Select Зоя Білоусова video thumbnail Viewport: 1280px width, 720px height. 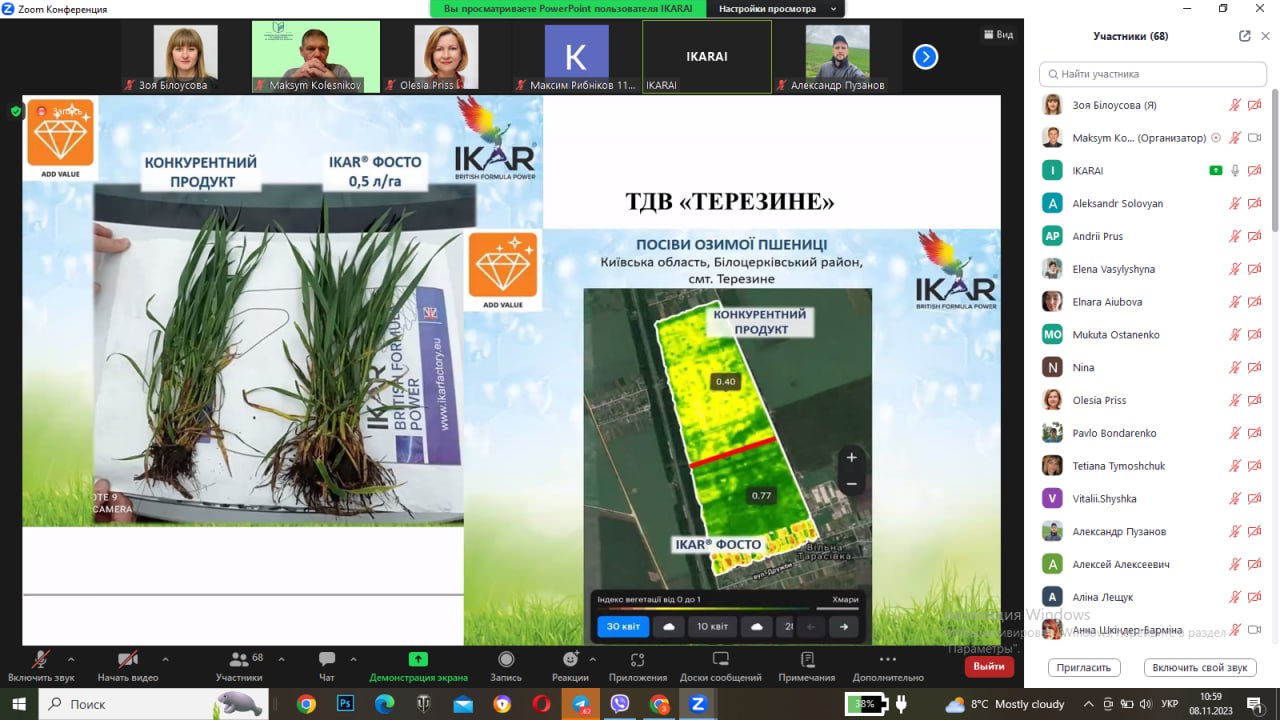pos(186,57)
